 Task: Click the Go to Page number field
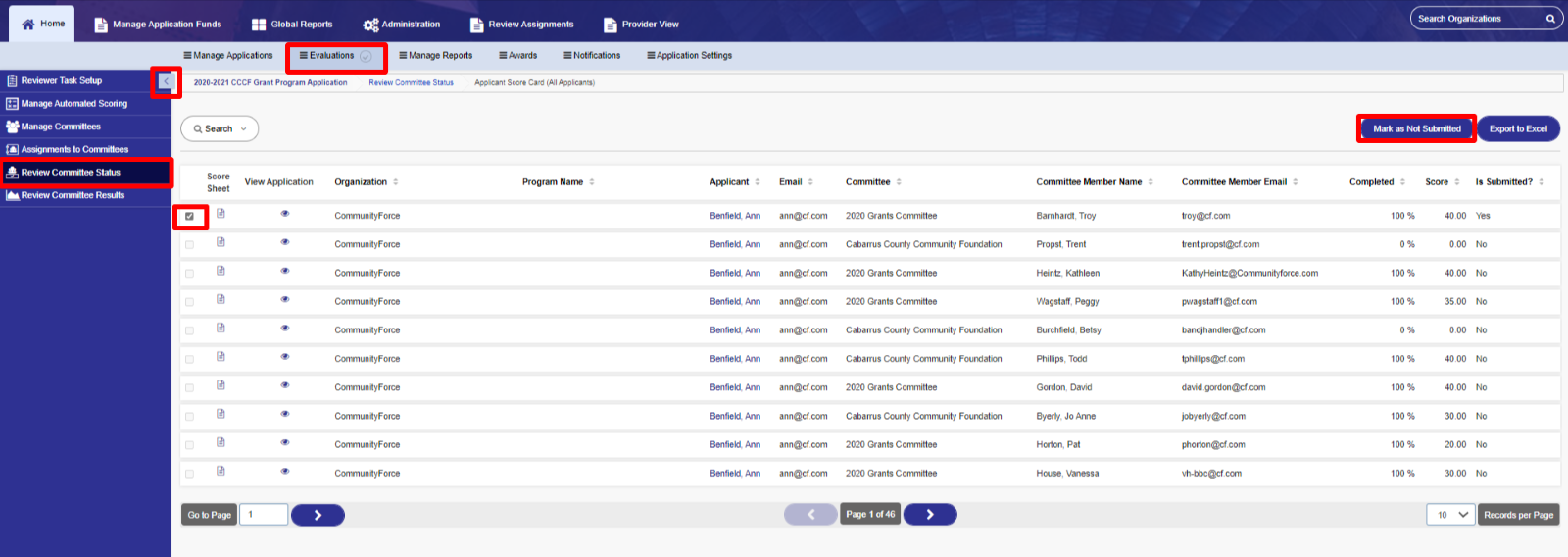[263, 514]
